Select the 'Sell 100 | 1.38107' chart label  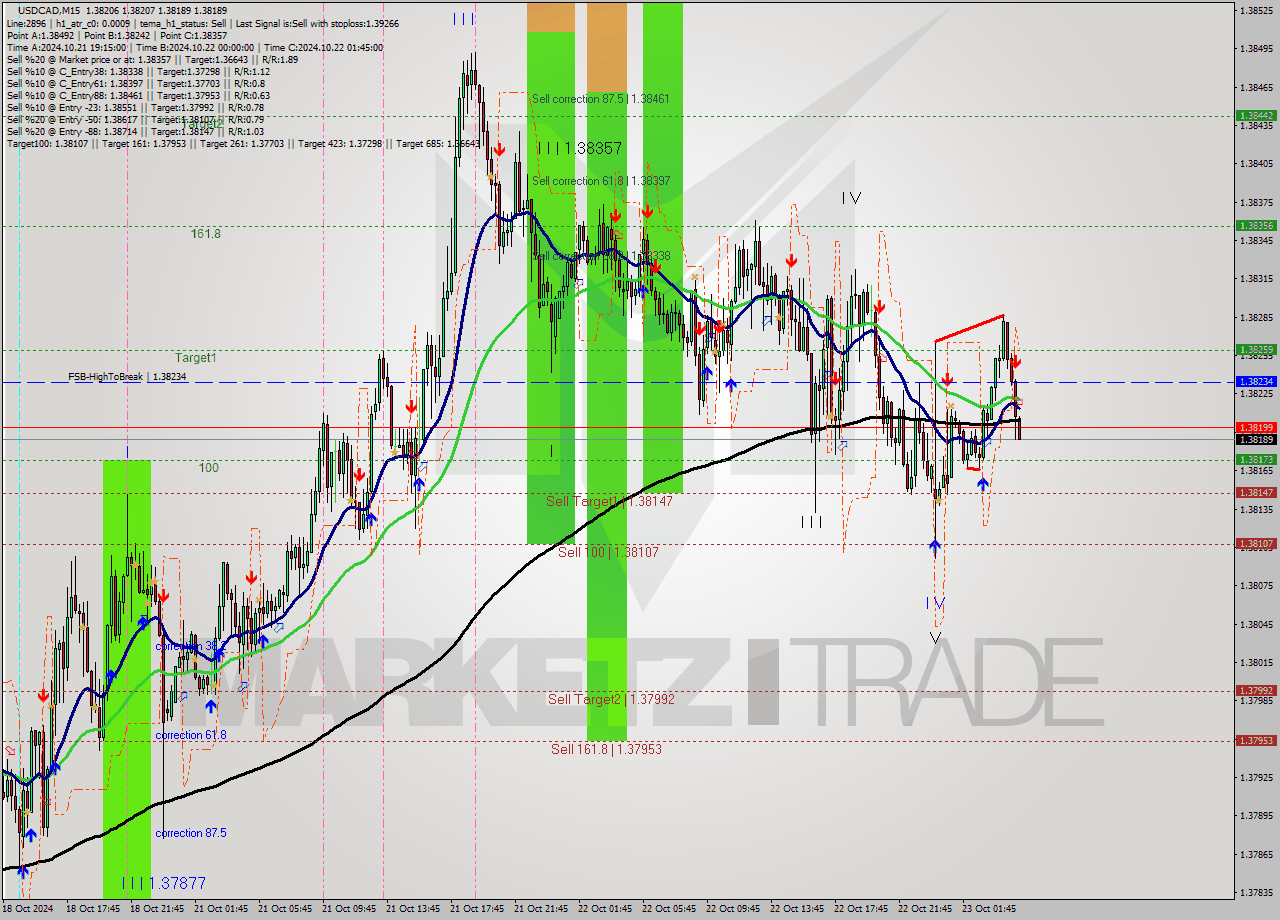point(608,552)
